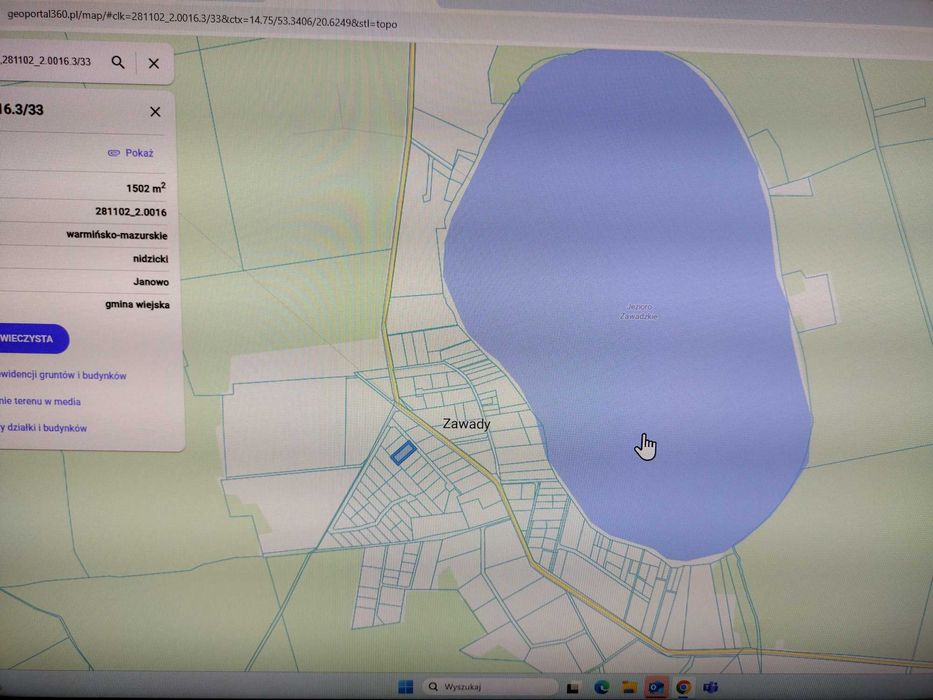
Task: Open Task View from the taskbar
Action: [573, 688]
